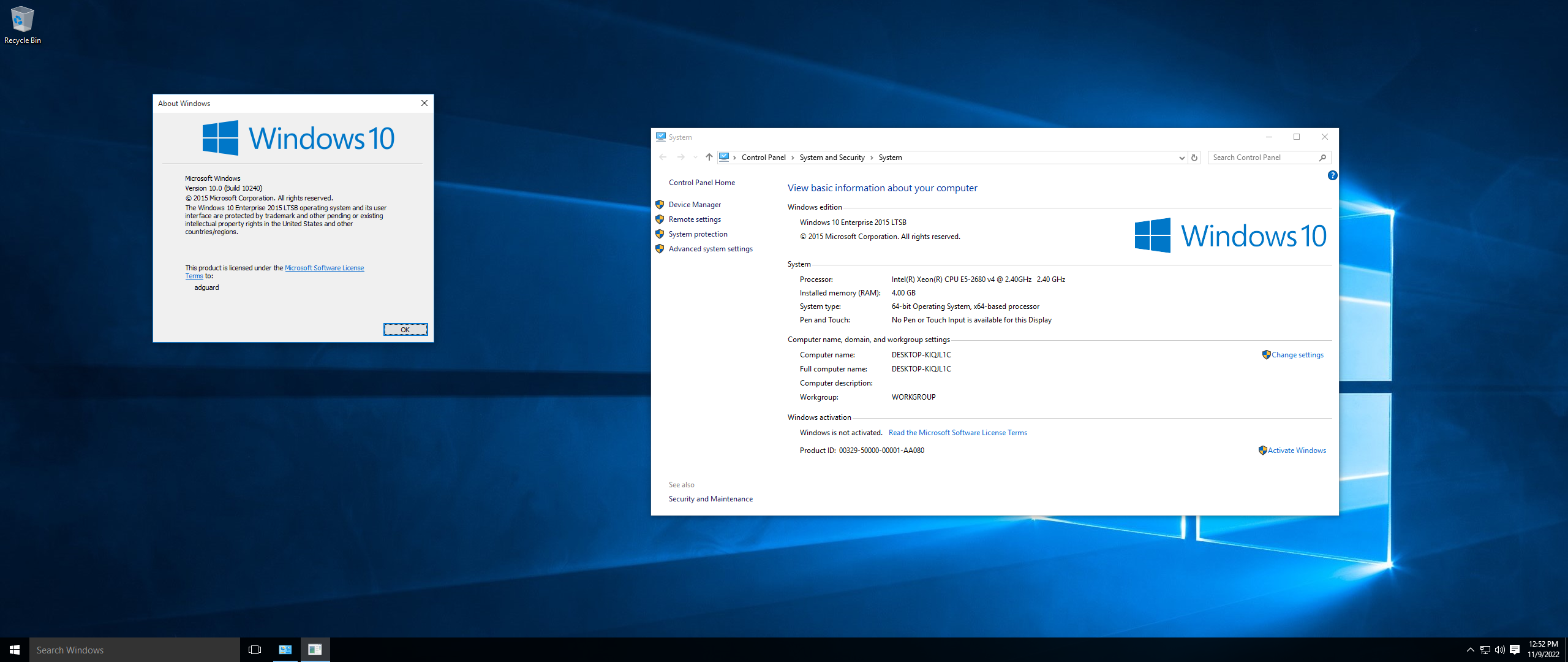Click the shield icon beside System protection
The height and width of the screenshot is (662, 1568).
tap(660, 234)
